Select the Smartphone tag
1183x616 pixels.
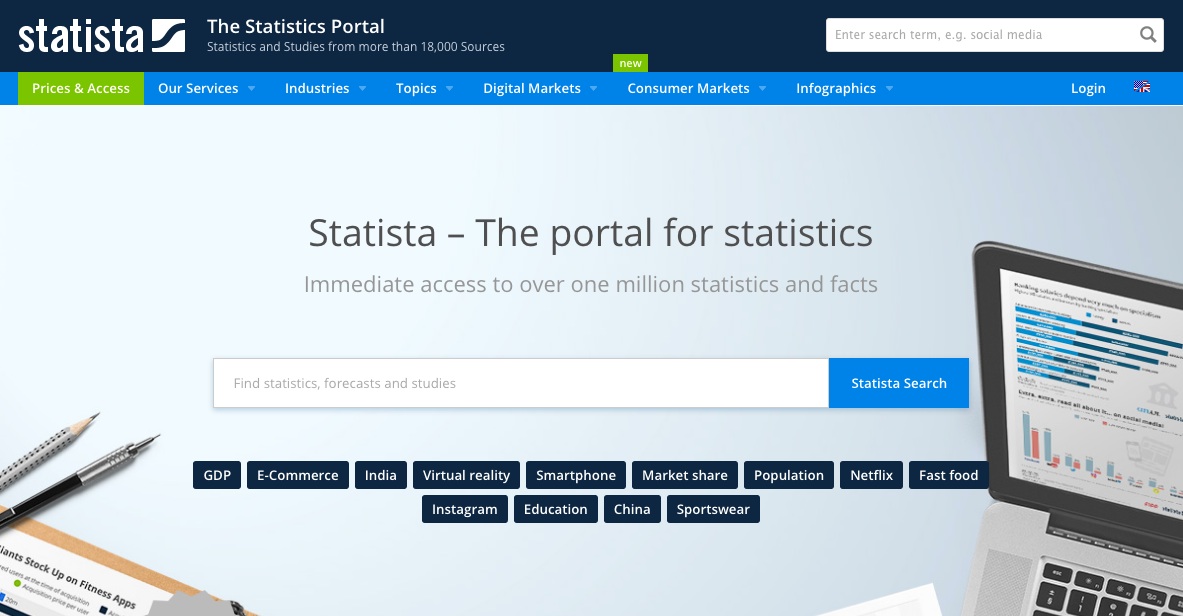click(x=576, y=475)
